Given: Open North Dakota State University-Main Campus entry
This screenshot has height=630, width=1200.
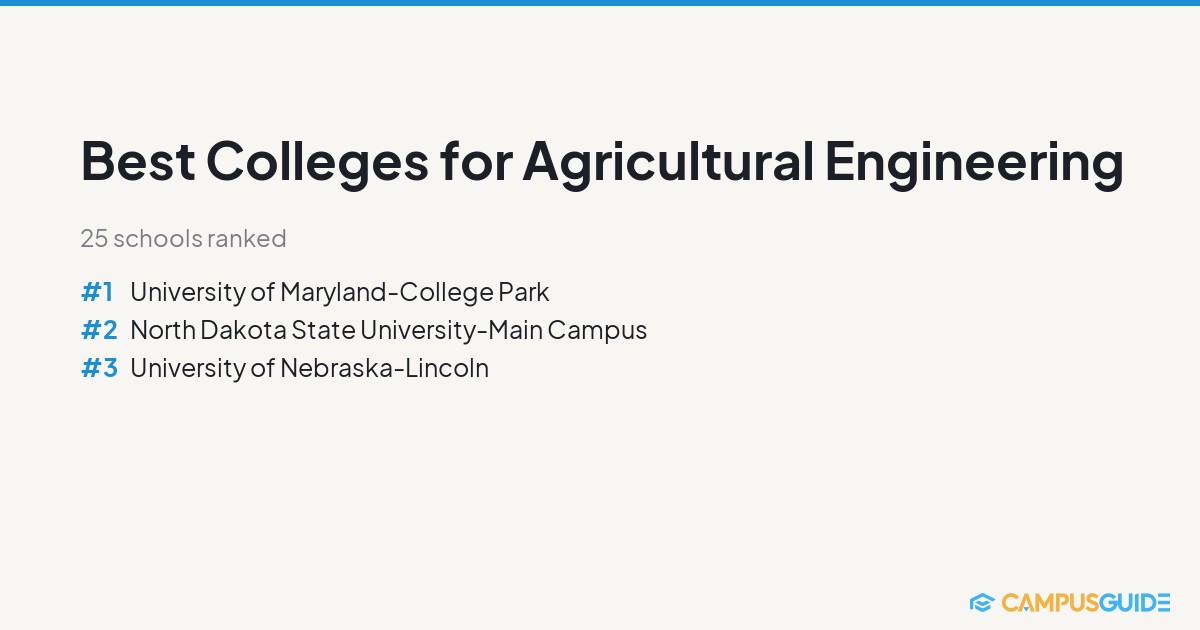Looking at the screenshot, I should (x=389, y=330).
